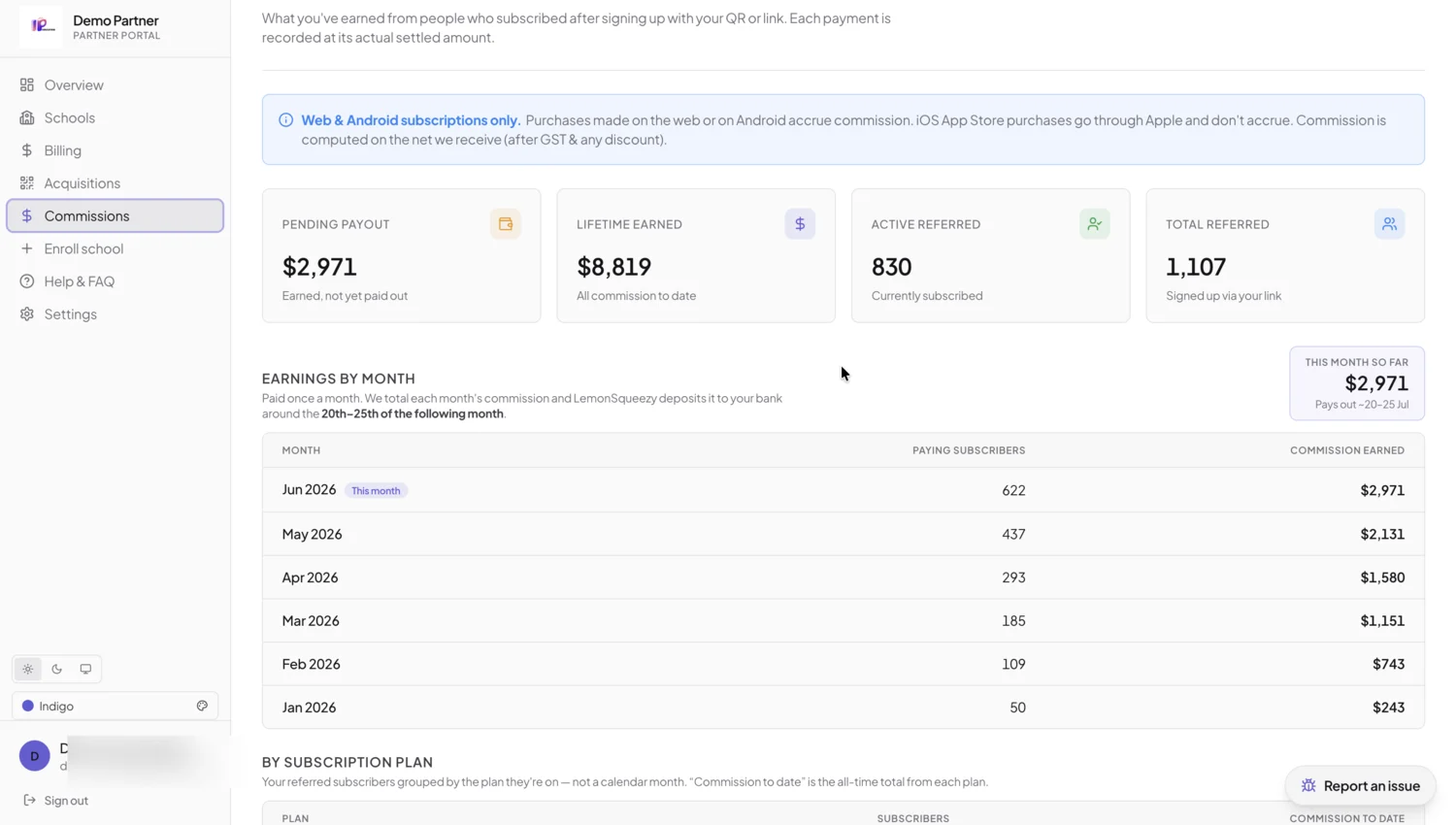Select system theme monitor icon
Viewport: 1456px width, 825px height.
click(85, 669)
